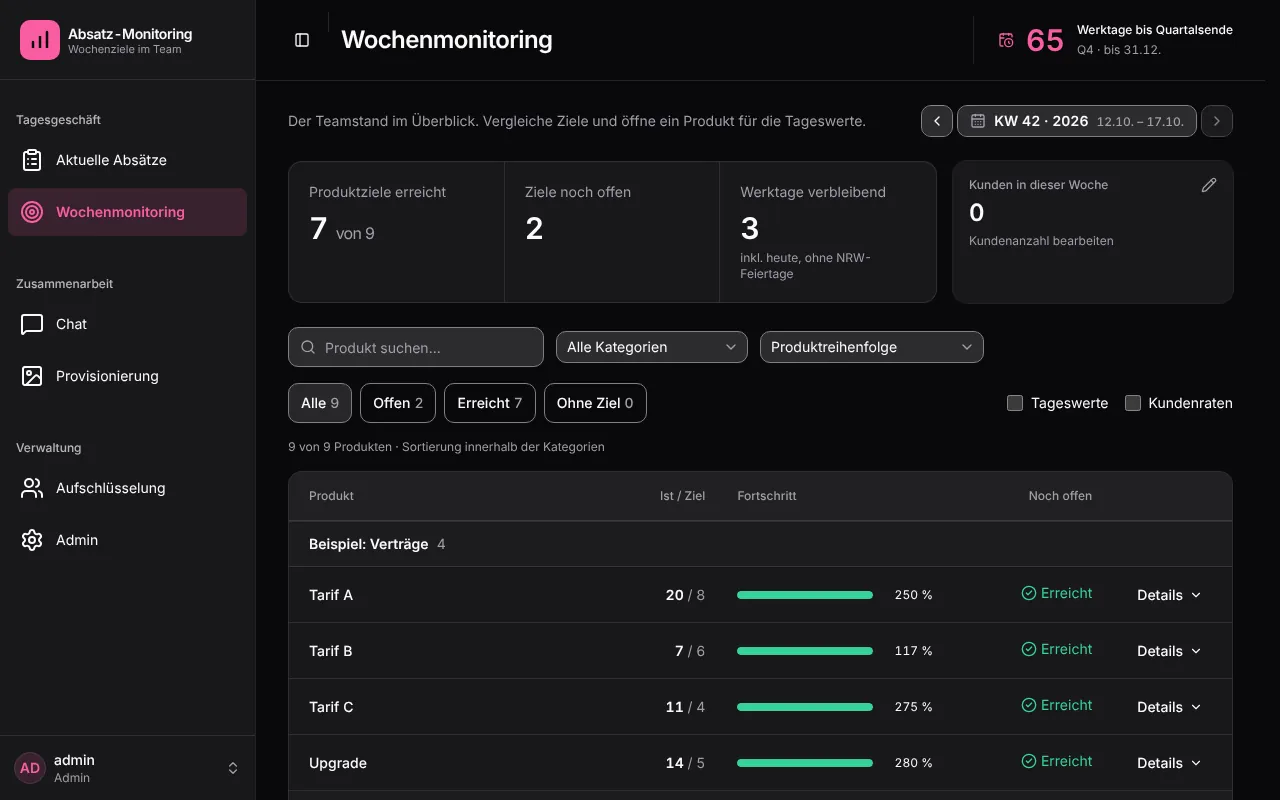Click Kundenanzahl bearbeiten link
The image size is (1280, 800).
click(1041, 241)
